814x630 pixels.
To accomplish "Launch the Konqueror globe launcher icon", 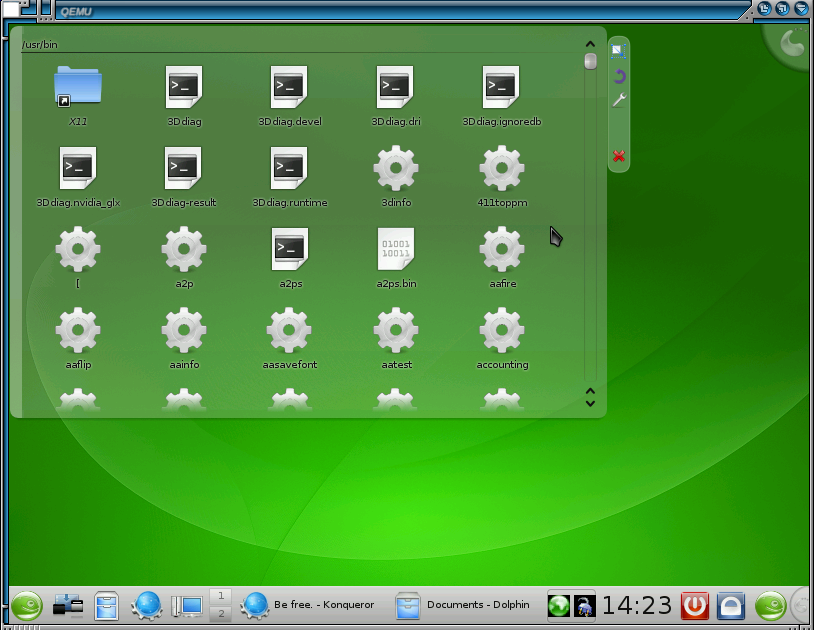I will (x=147, y=606).
